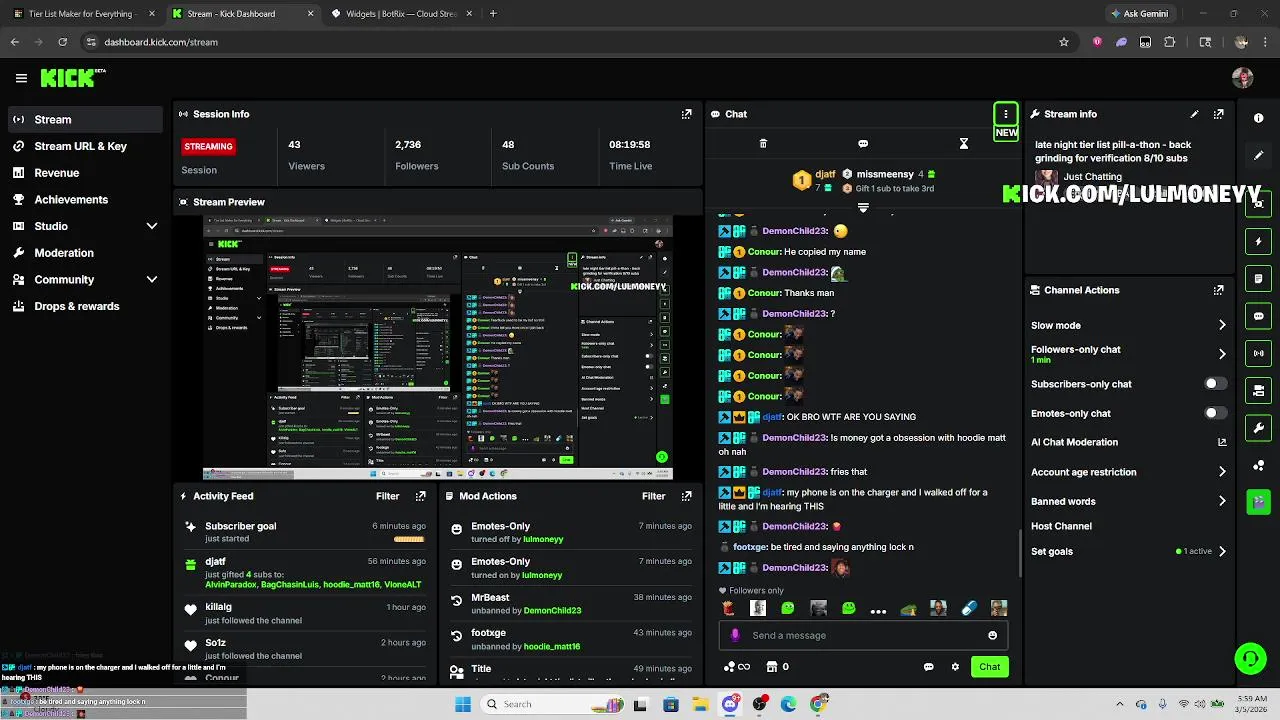Viewport: 1280px width, 720px height.
Task: Click the chat bubble icon in right sidebar
Action: [1258, 316]
